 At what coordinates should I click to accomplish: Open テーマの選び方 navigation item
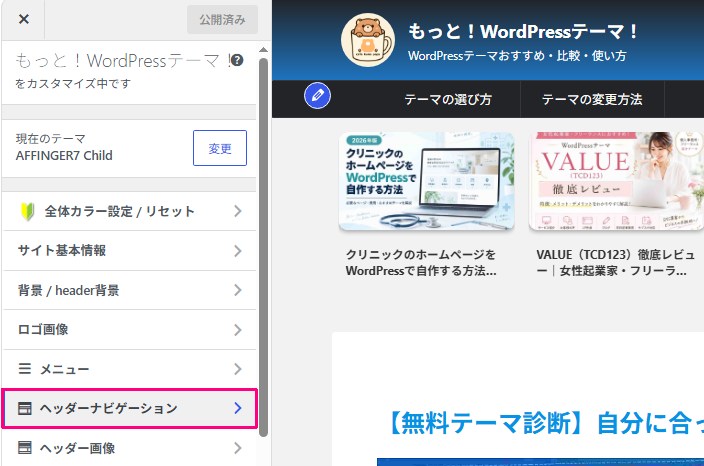448,99
